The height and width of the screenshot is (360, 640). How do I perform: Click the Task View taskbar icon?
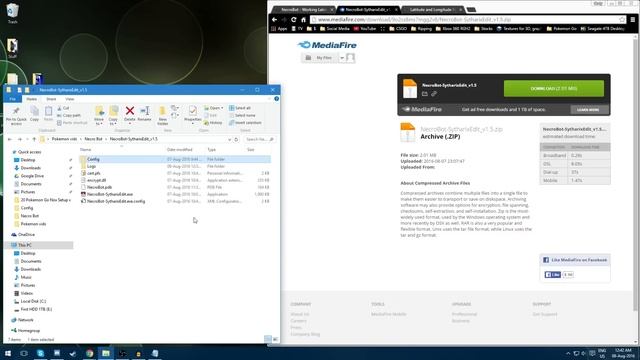tap(24, 353)
